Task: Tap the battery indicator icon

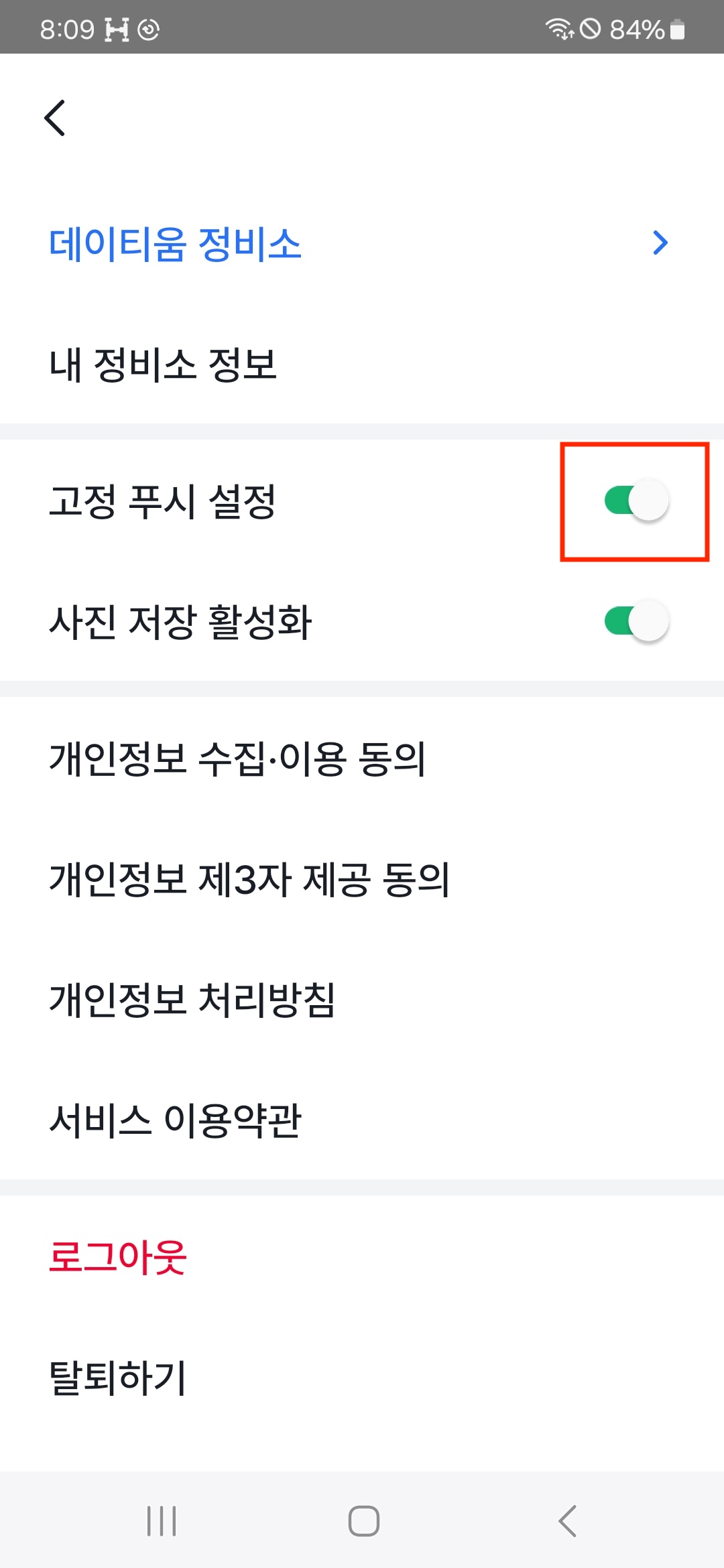Action: coord(678,29)
